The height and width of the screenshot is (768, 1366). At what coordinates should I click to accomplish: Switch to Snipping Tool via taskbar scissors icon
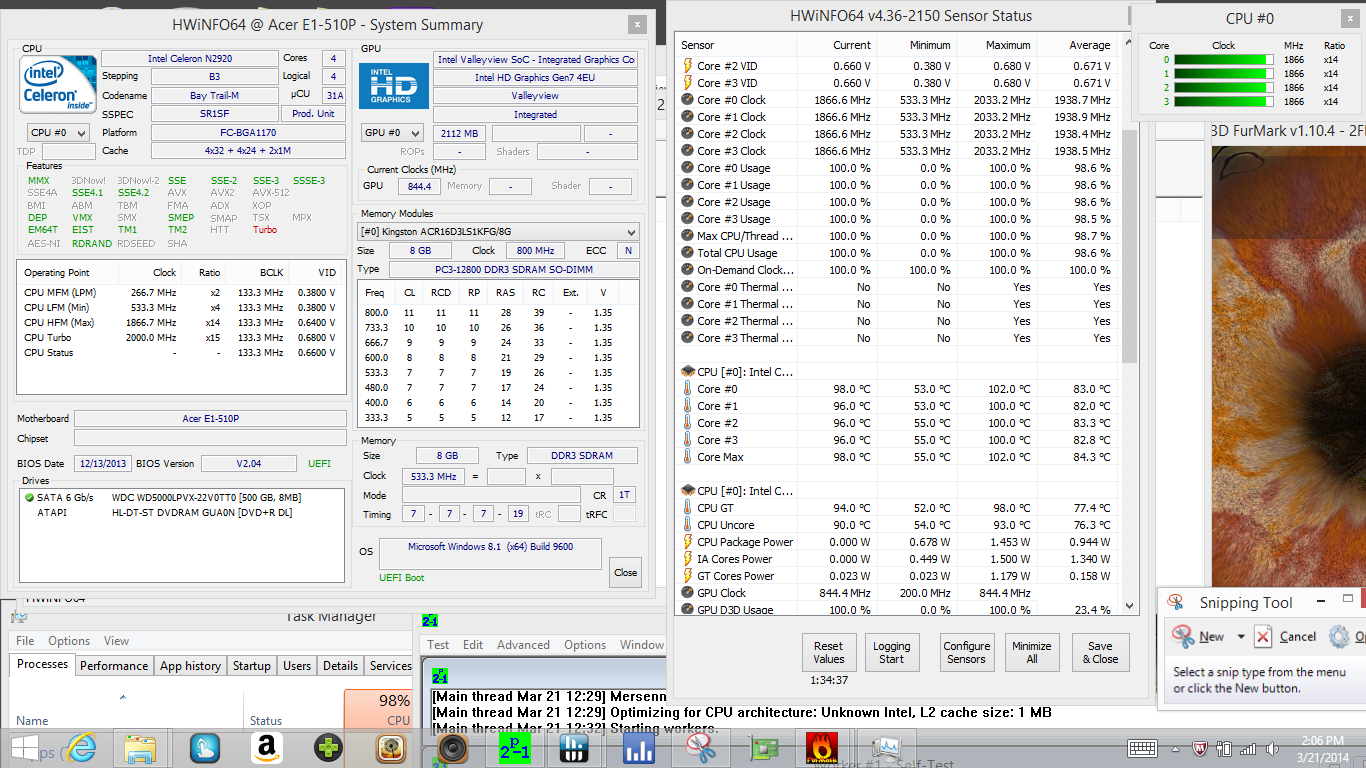pos(703,748)
